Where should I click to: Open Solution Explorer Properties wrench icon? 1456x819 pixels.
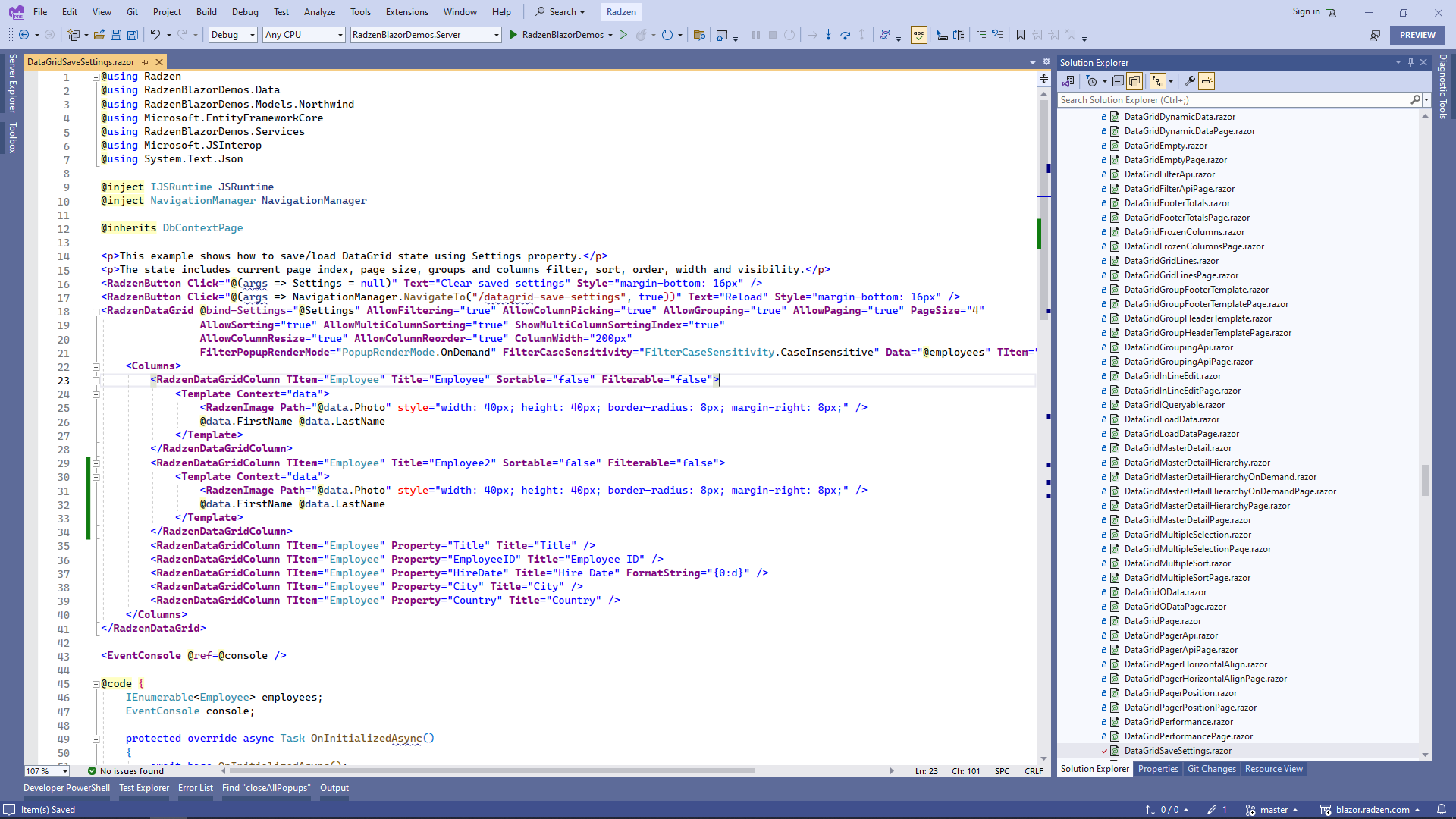[x=1189, y=81]
